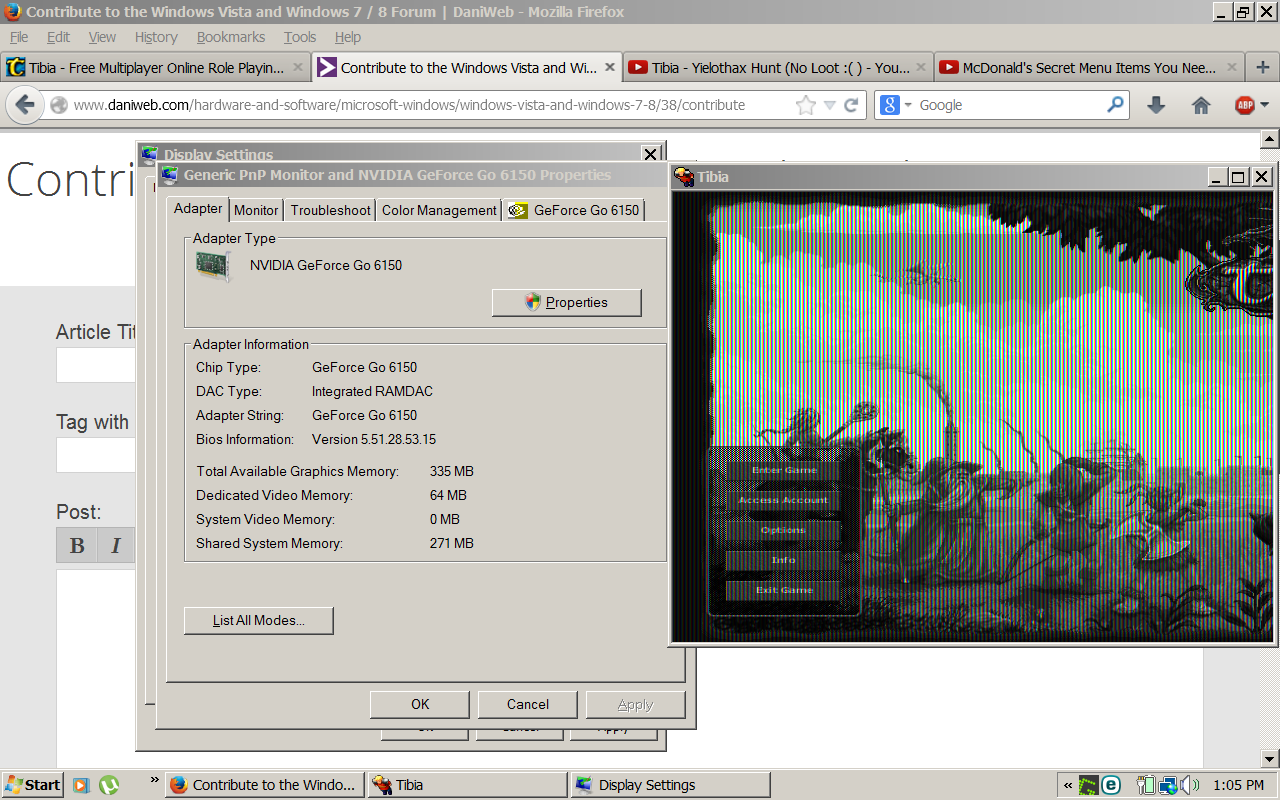Click Enter Game in the Tibia window
The image size is (1280, 800).
(784, 470)
